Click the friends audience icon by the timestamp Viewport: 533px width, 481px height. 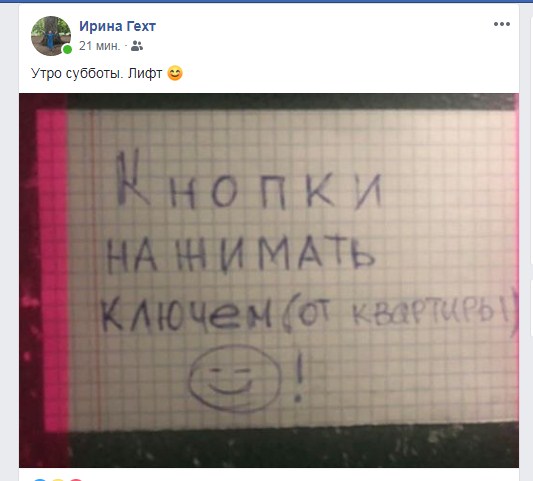click(137, 46)
